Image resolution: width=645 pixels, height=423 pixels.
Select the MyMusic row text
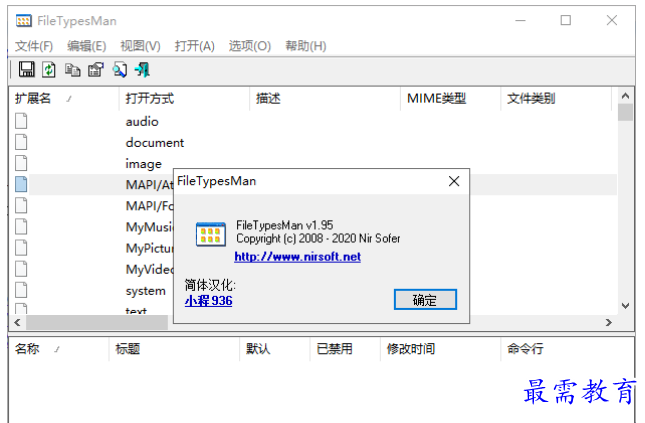click(x=149, y=227)
